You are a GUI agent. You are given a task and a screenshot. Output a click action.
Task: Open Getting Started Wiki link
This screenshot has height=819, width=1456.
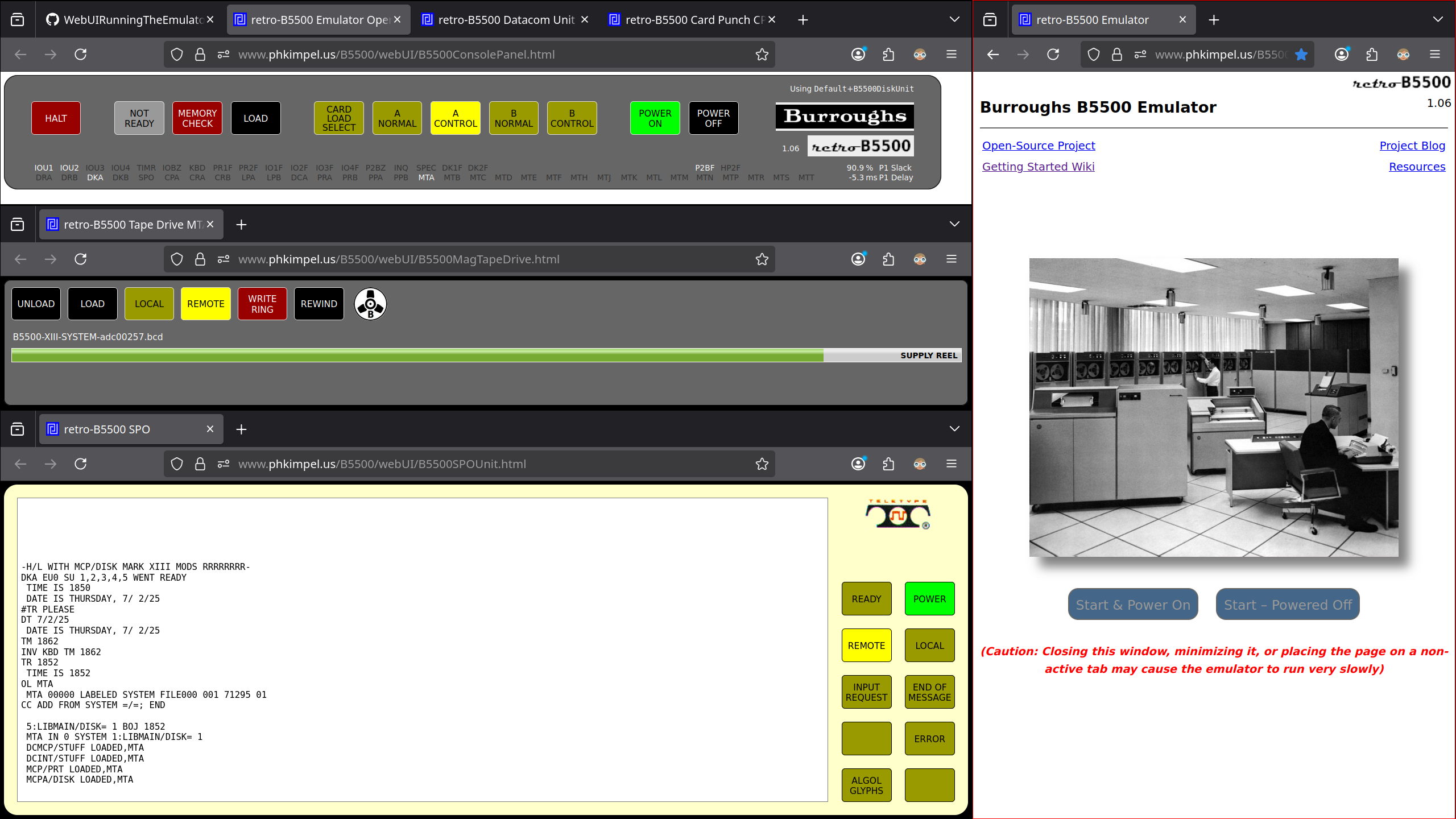[x=1038, y=167]
